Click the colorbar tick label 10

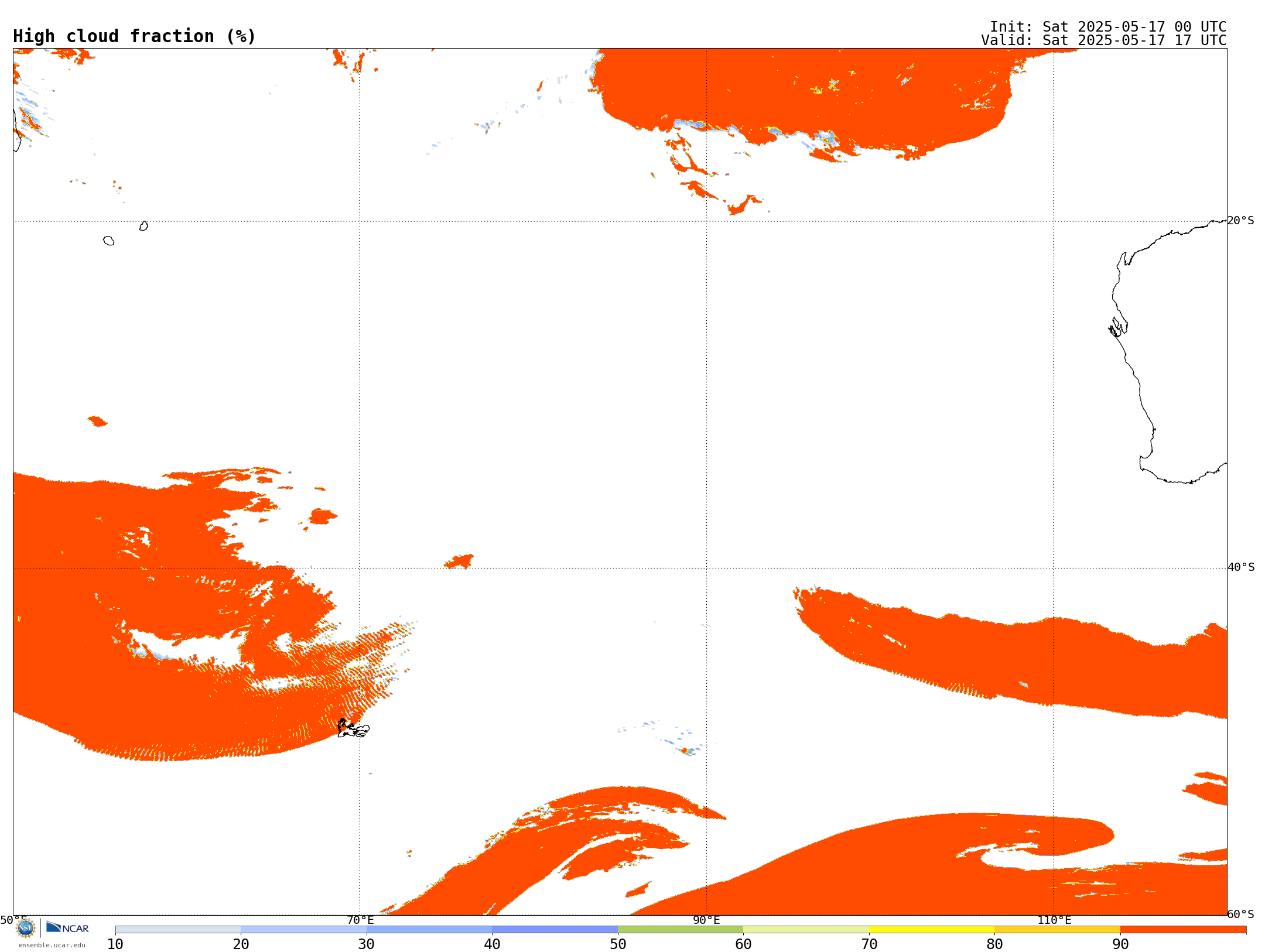(x=115, y=944)
